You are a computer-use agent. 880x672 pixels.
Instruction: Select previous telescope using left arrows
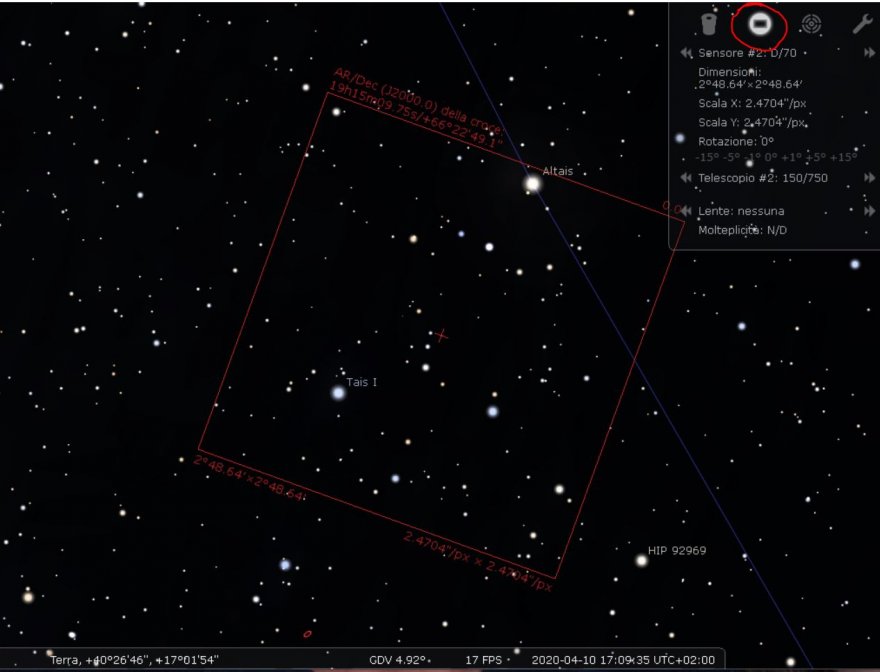[686, 178]
